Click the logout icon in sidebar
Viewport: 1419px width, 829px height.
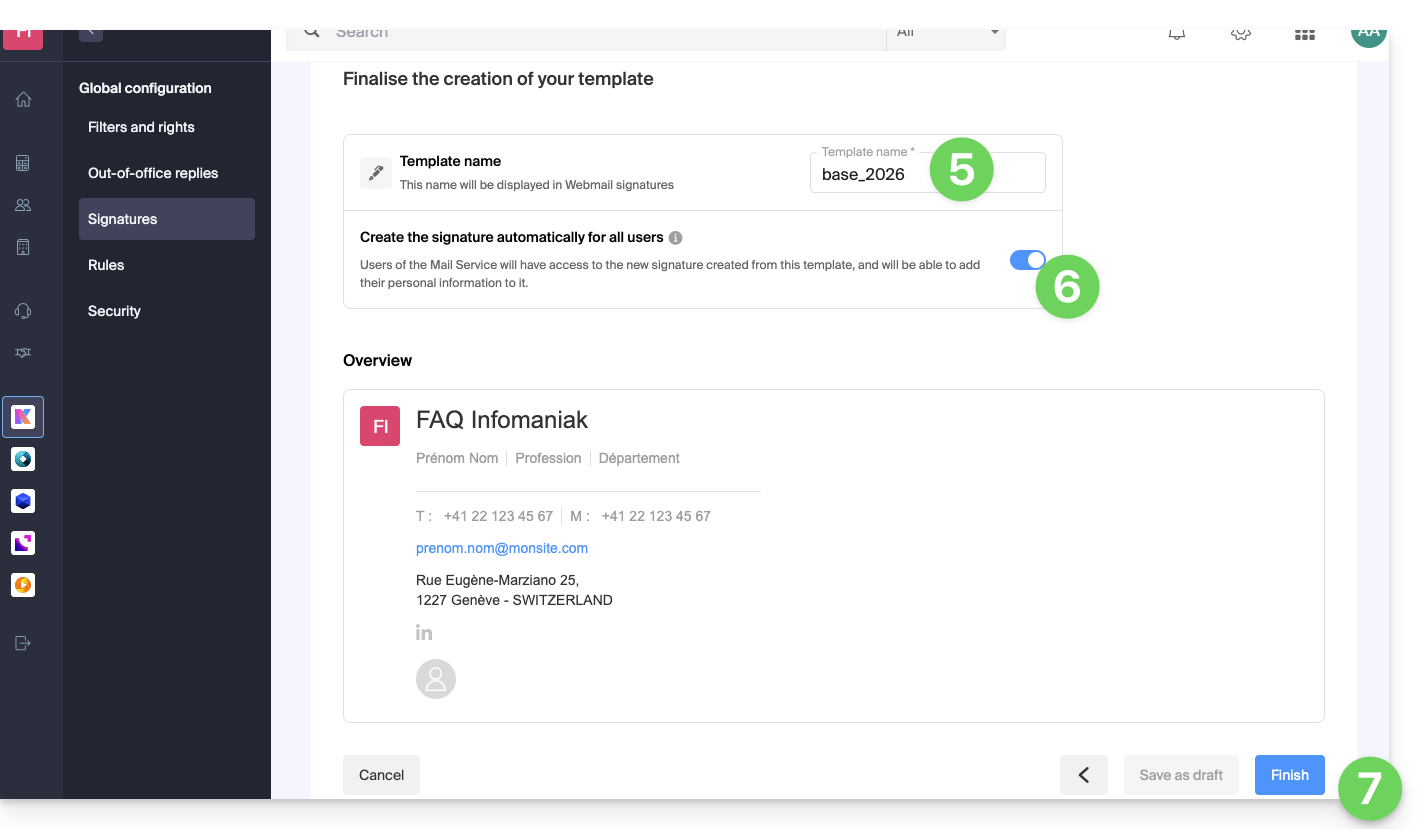point(23,643)
